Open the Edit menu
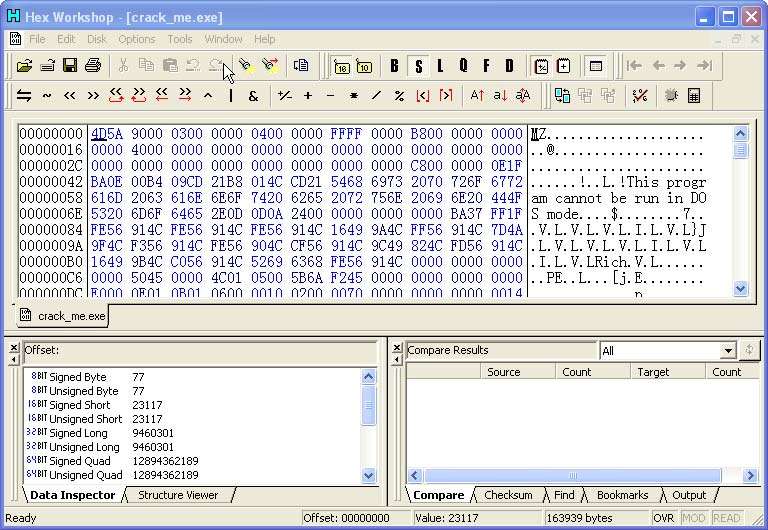768x530 pixels. click(x=66, y=39)
